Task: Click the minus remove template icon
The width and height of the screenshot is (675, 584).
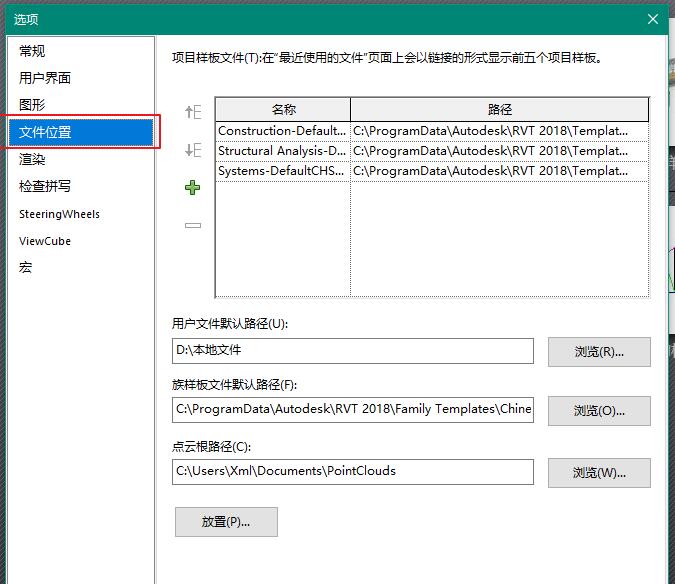Action: click(x=193, y=225)
